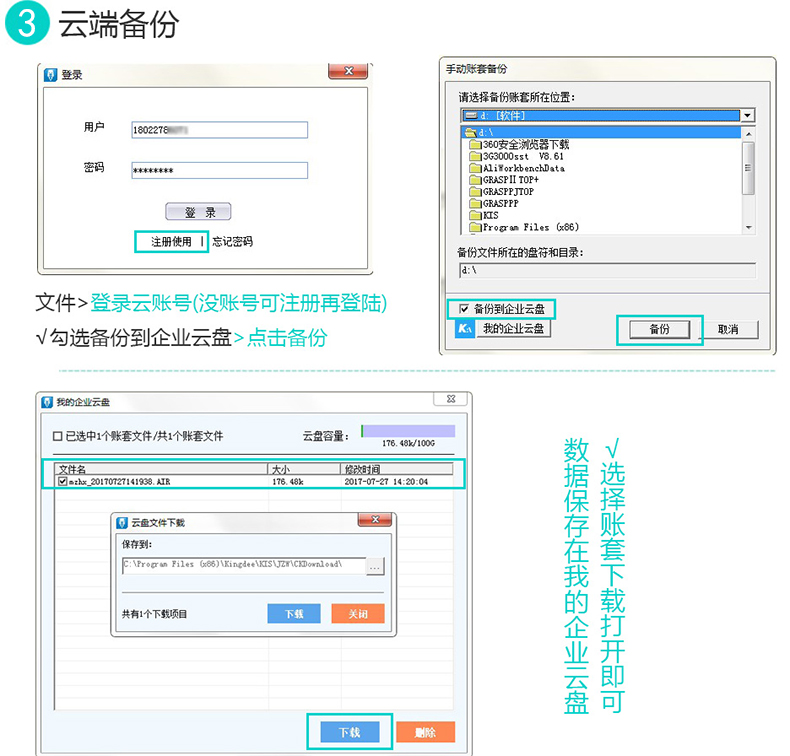
Task: Click the 我的企业云盘 window app icon
Action: 47,402
